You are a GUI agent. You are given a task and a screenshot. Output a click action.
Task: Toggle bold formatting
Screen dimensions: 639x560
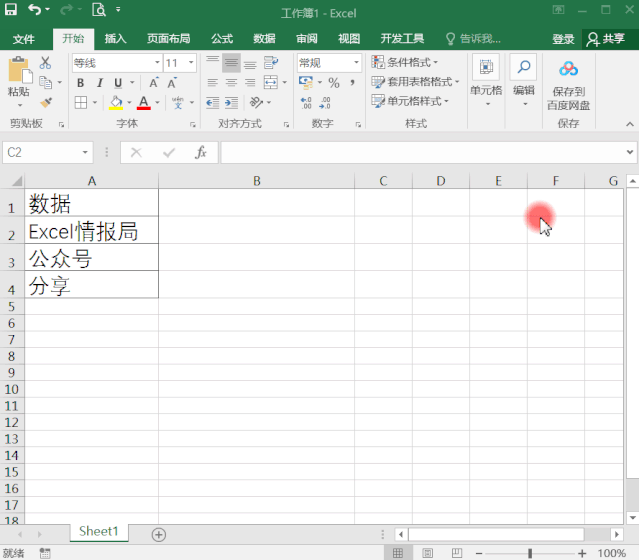(x=80, y=83)
